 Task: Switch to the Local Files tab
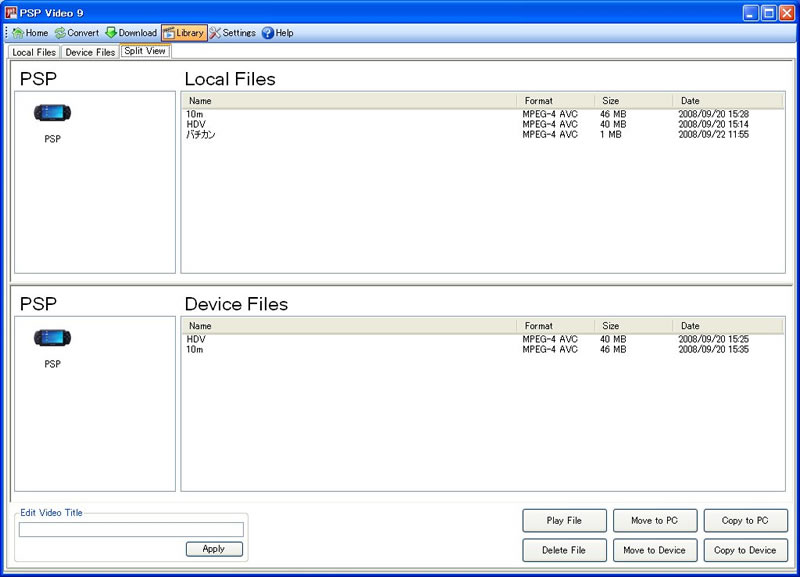click(x=34, y=52)
